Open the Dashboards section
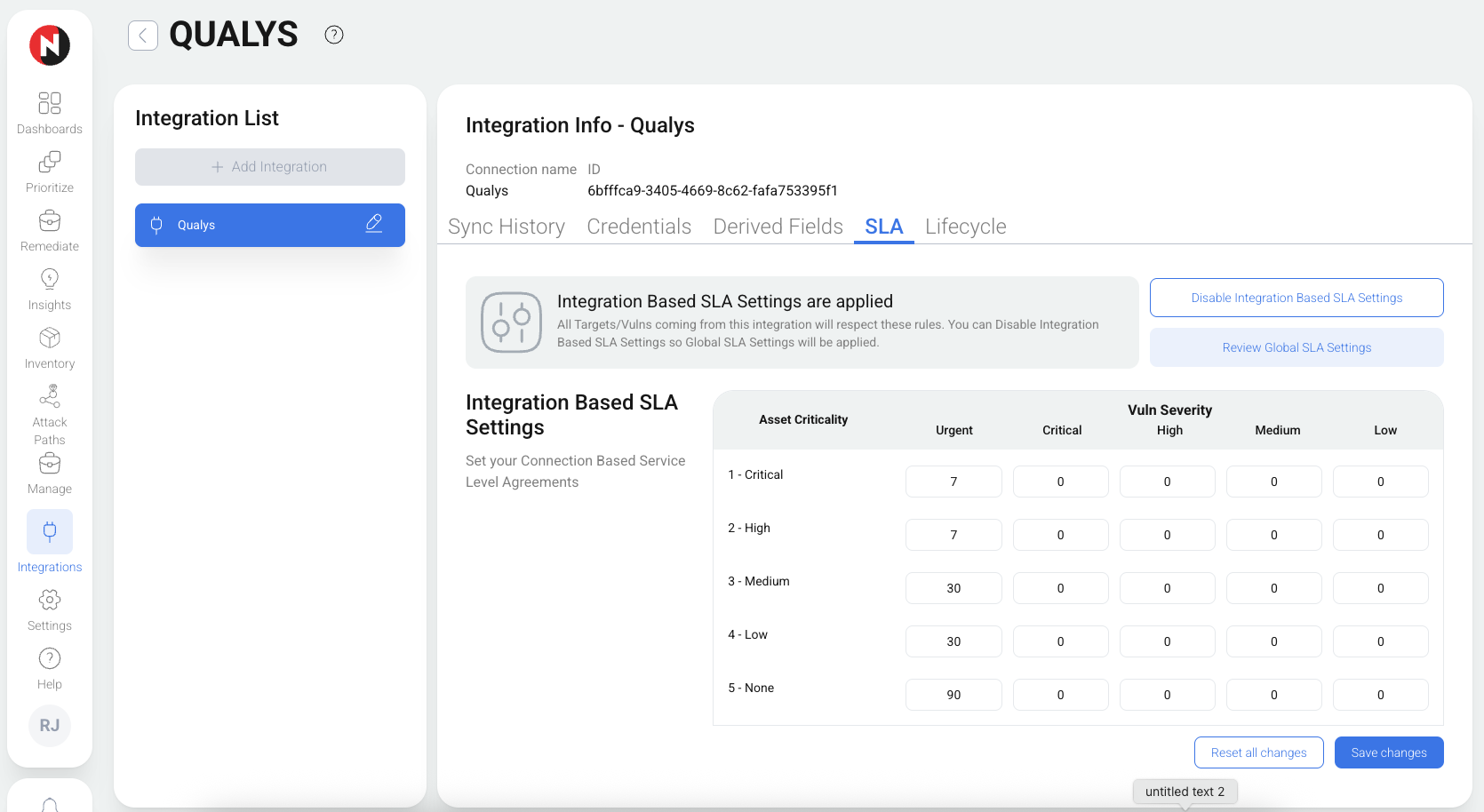The image size is (1484, 812). coord(50,113)
